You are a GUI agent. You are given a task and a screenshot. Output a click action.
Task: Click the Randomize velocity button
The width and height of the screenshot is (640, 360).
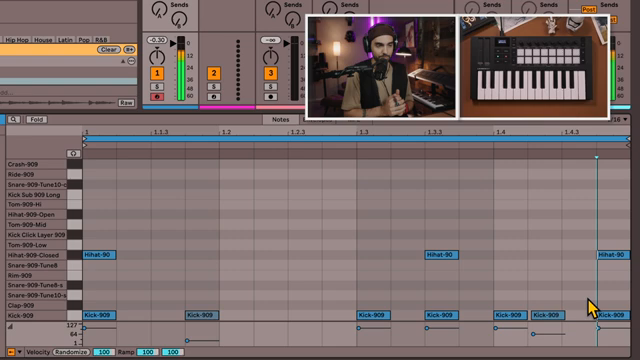[x=71, y=352]
